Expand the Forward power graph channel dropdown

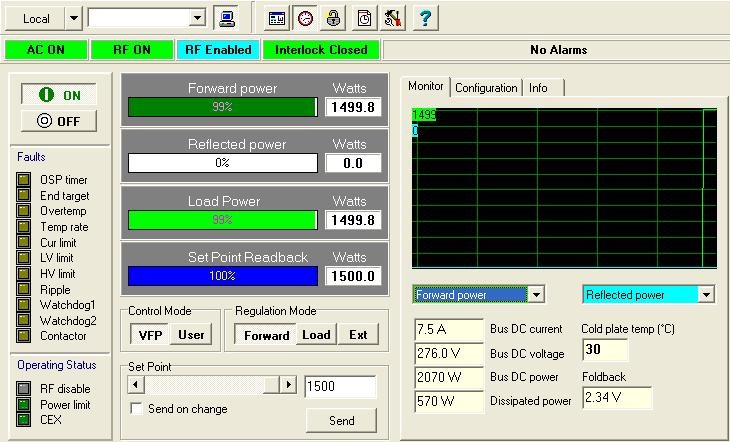(x=536, y=295)
